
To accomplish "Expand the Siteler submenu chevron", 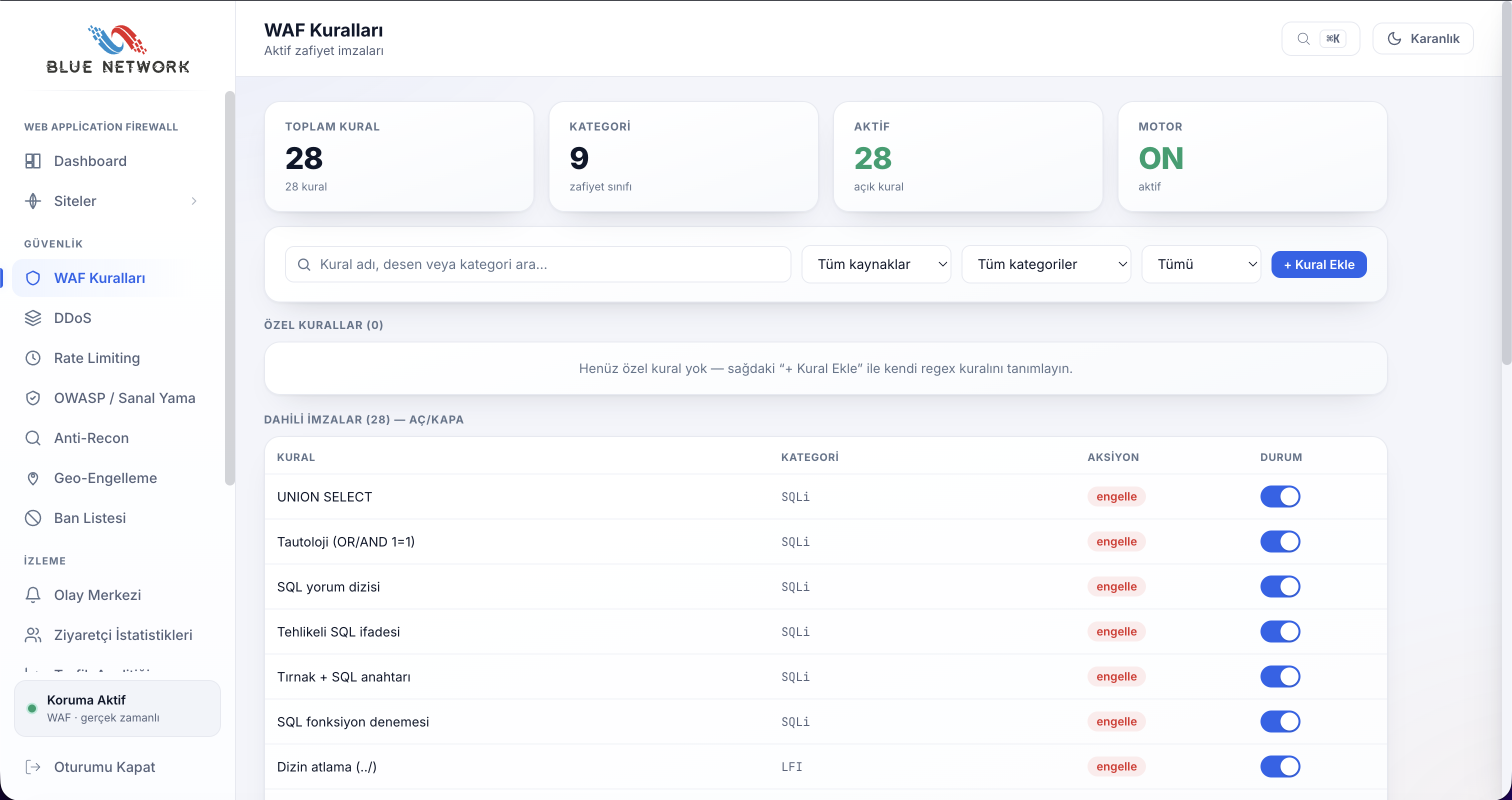I will (x=193, y=200).
